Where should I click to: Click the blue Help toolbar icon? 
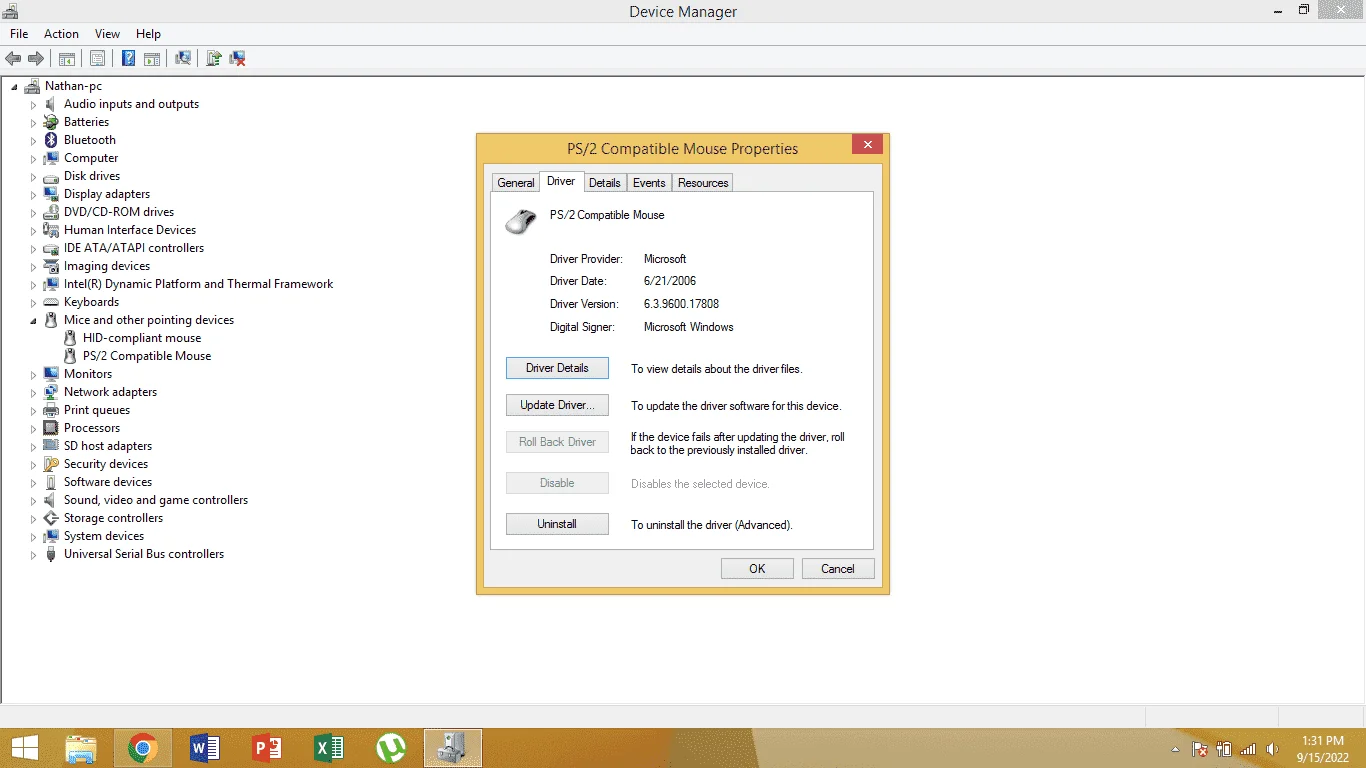128,58
